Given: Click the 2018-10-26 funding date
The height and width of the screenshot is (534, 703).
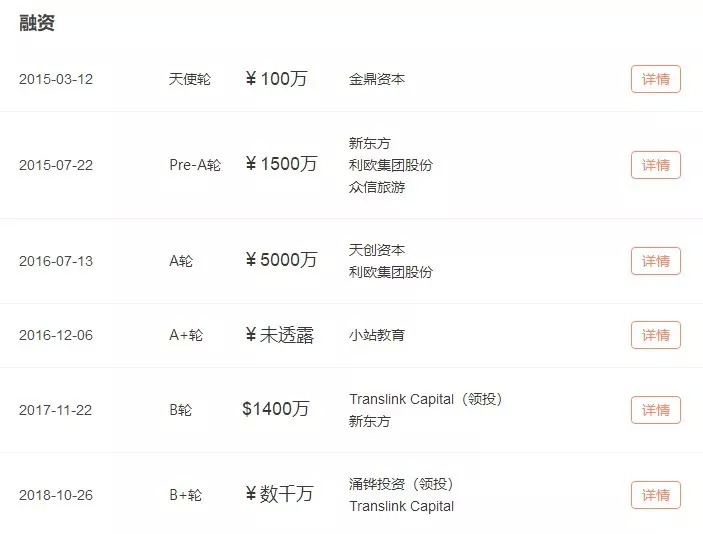Looking at the screenshot, I should [56, 495].
